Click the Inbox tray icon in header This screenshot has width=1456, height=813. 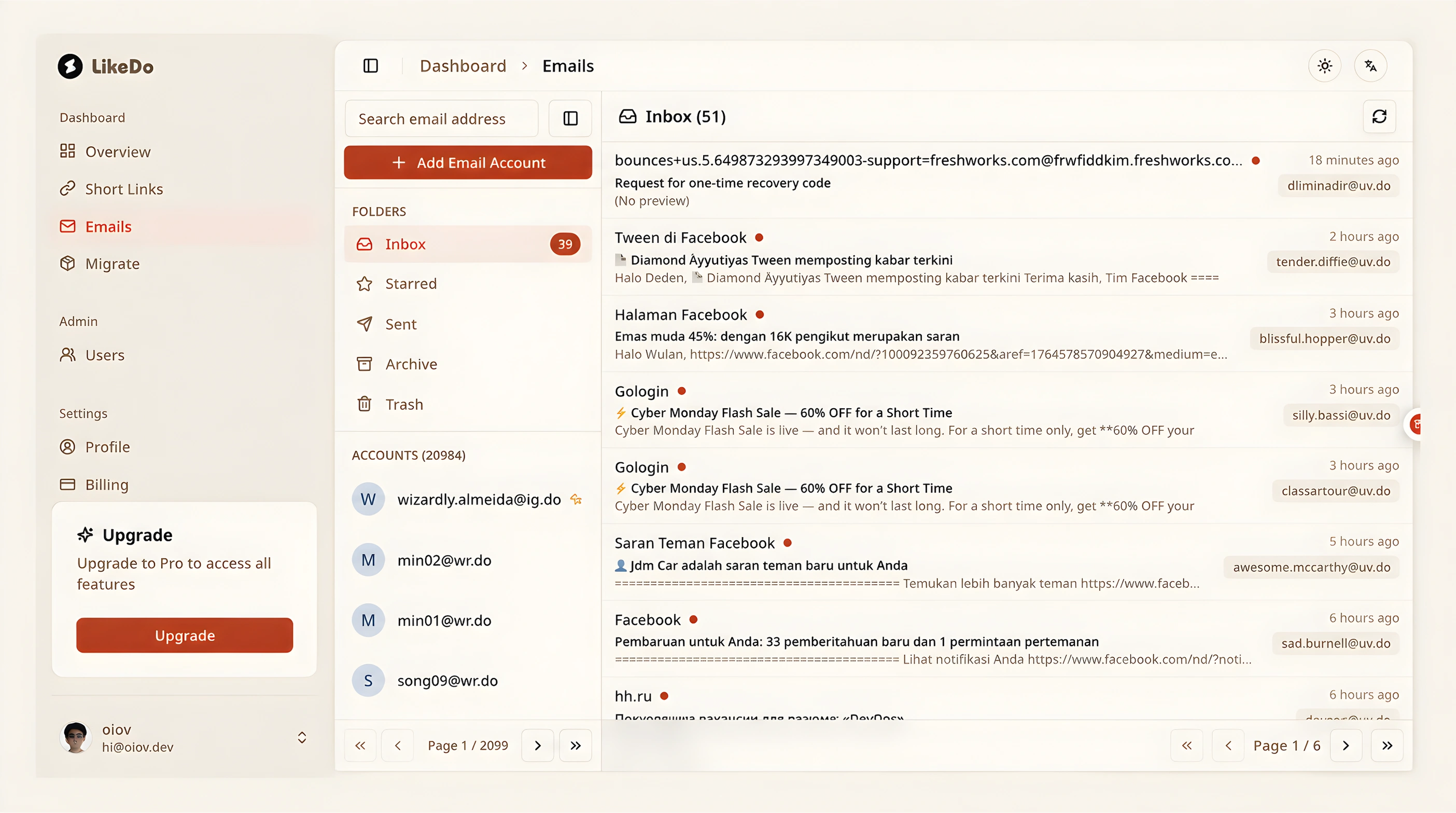click(x=627, y=116)
